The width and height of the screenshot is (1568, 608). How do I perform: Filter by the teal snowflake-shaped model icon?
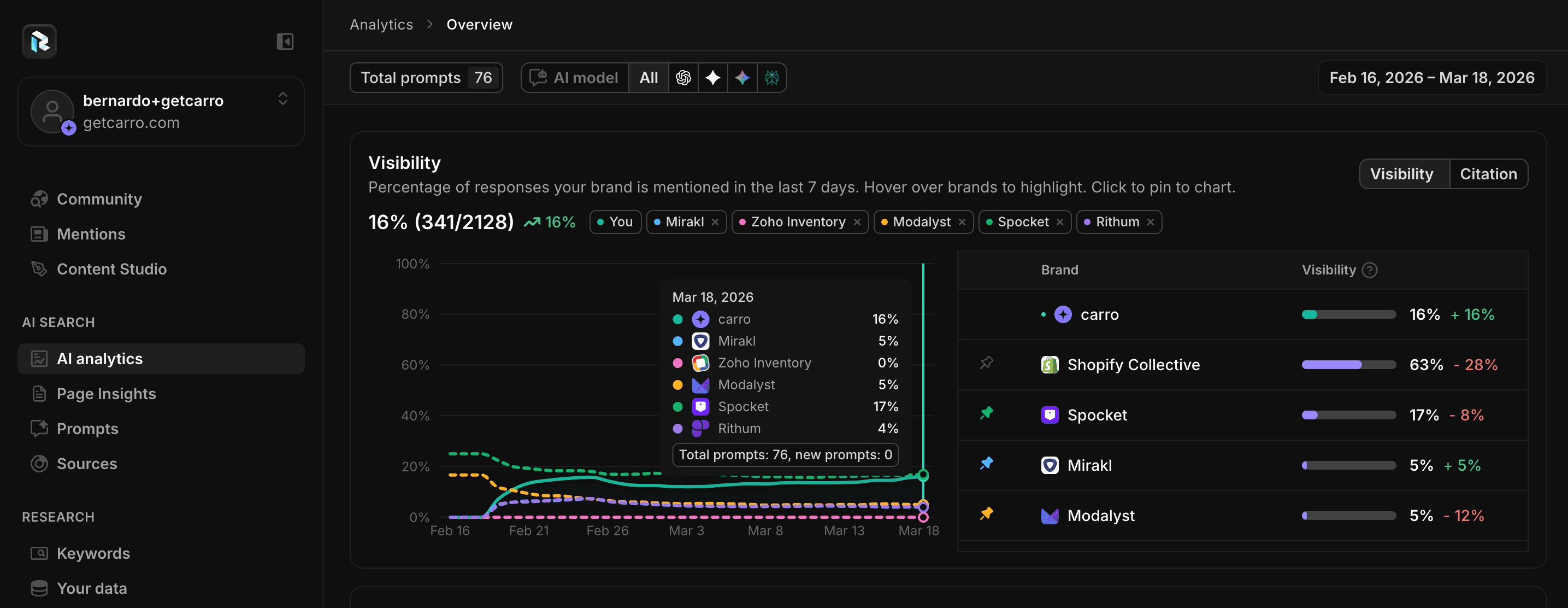[x=772, y=78]
